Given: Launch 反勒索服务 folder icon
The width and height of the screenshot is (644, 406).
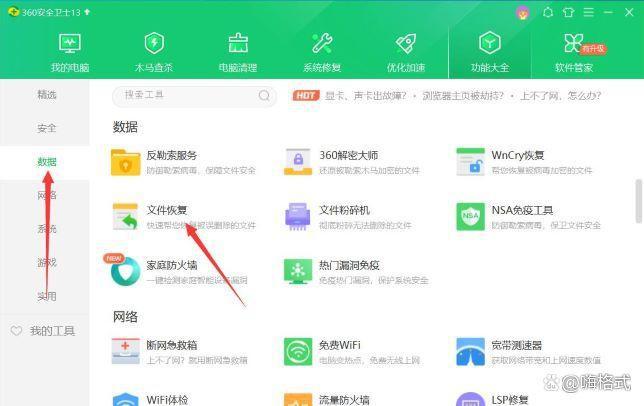Looking at the screenshot, I should [126, 162].
